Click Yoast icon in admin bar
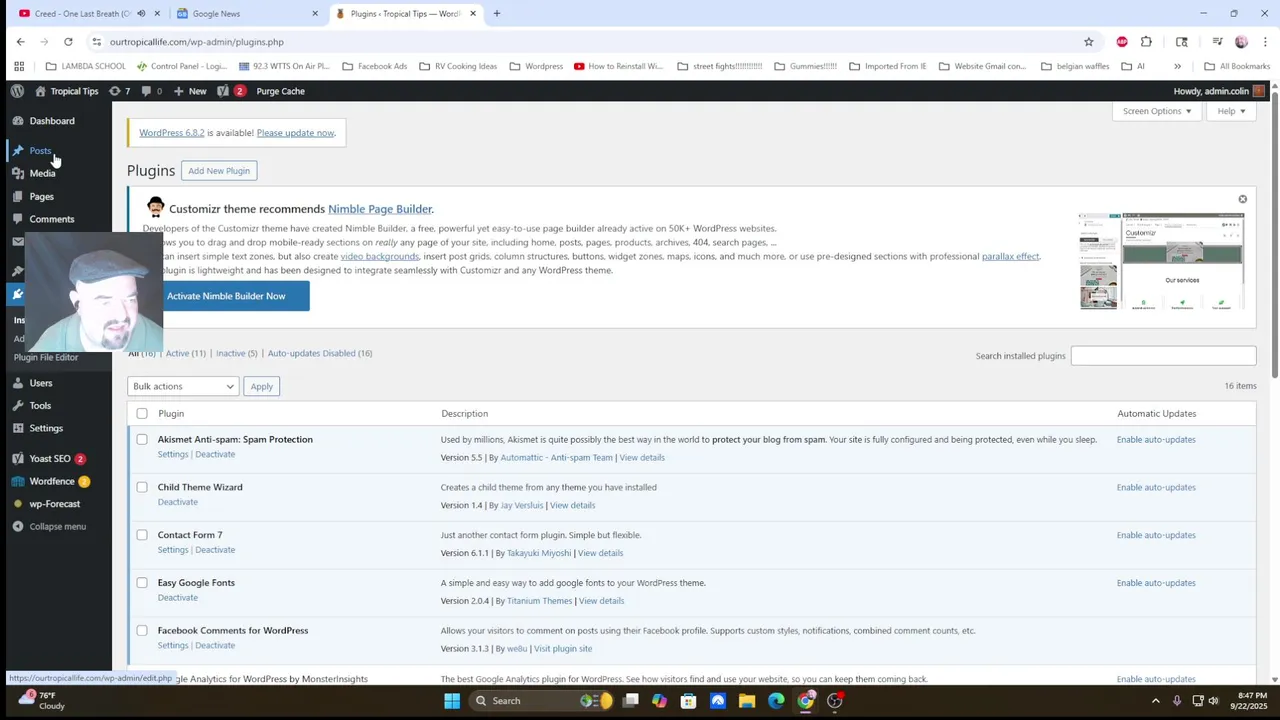The image size is (1280, 720). click(x=223, y=91)
